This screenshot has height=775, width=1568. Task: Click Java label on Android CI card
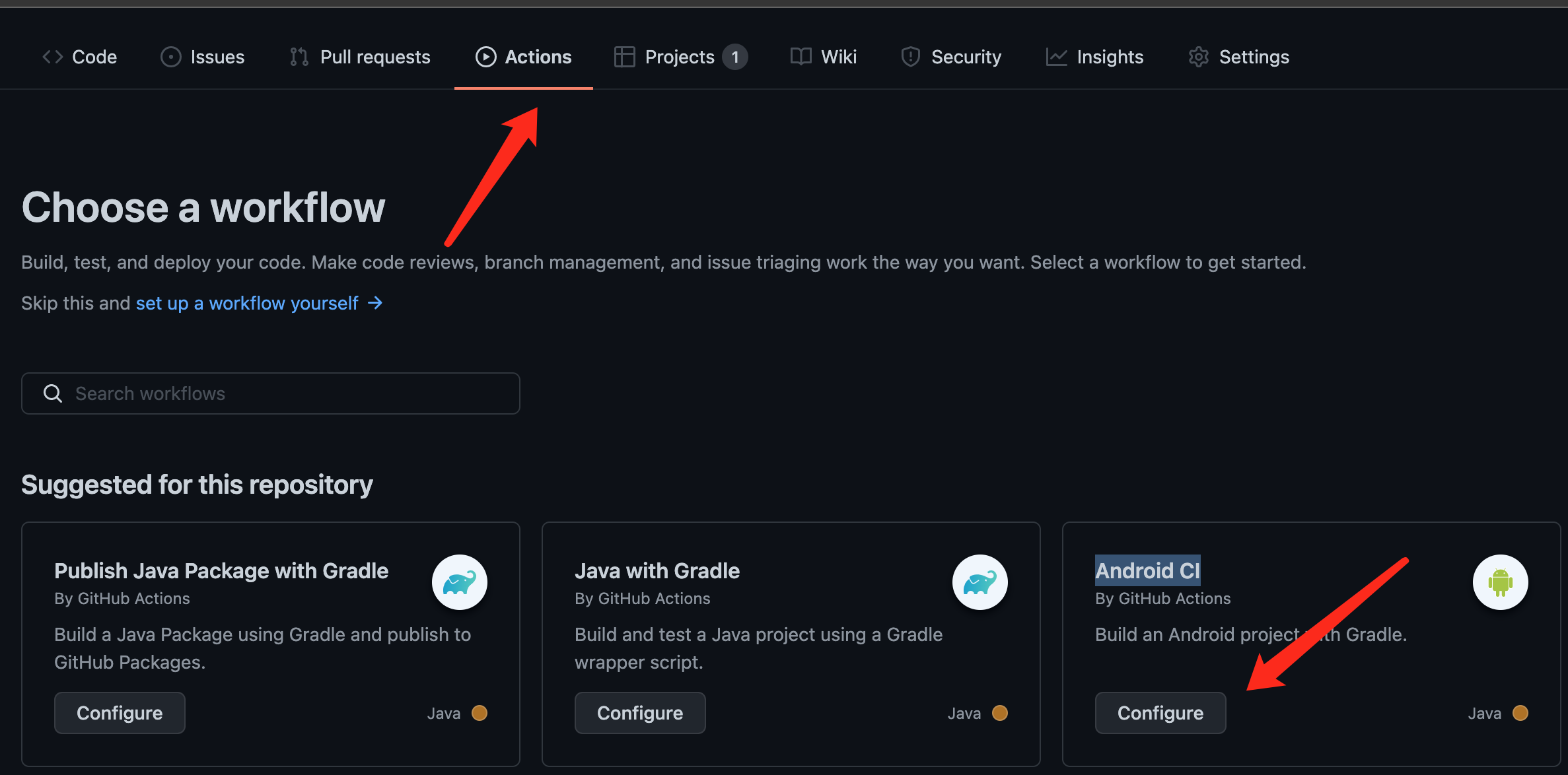point(1485,714)
